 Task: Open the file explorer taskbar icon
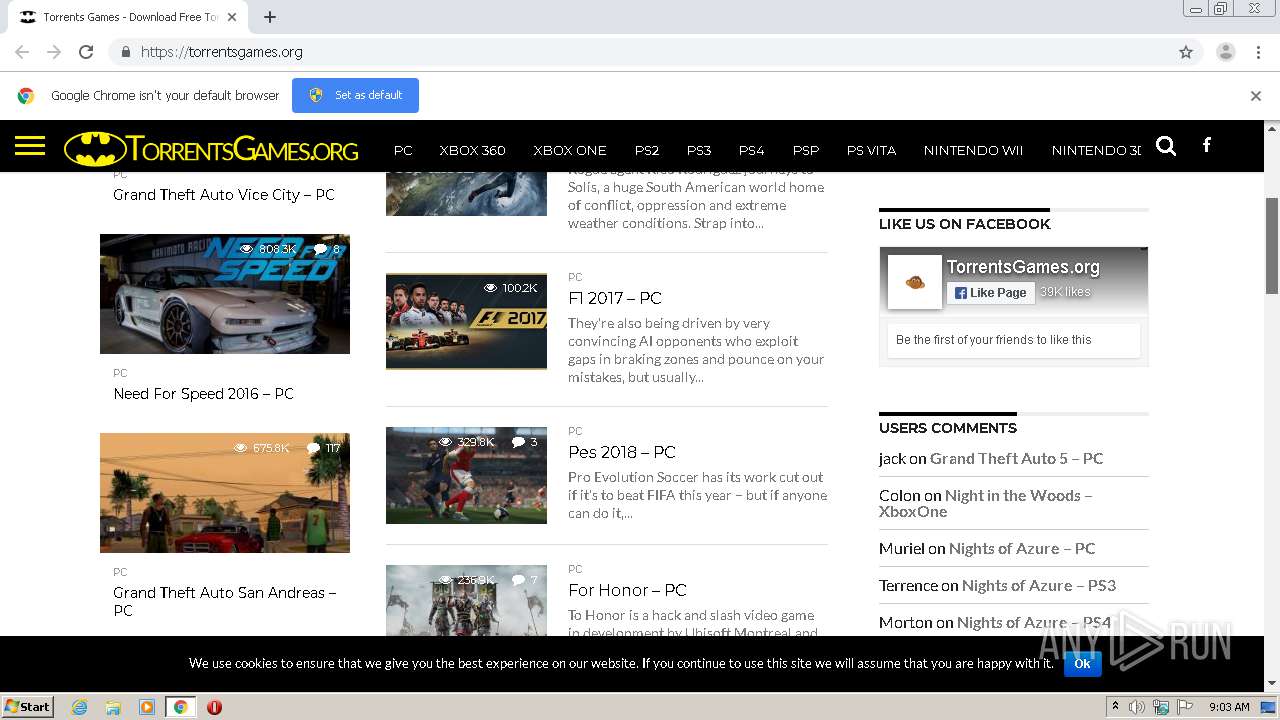pos(113,707)
